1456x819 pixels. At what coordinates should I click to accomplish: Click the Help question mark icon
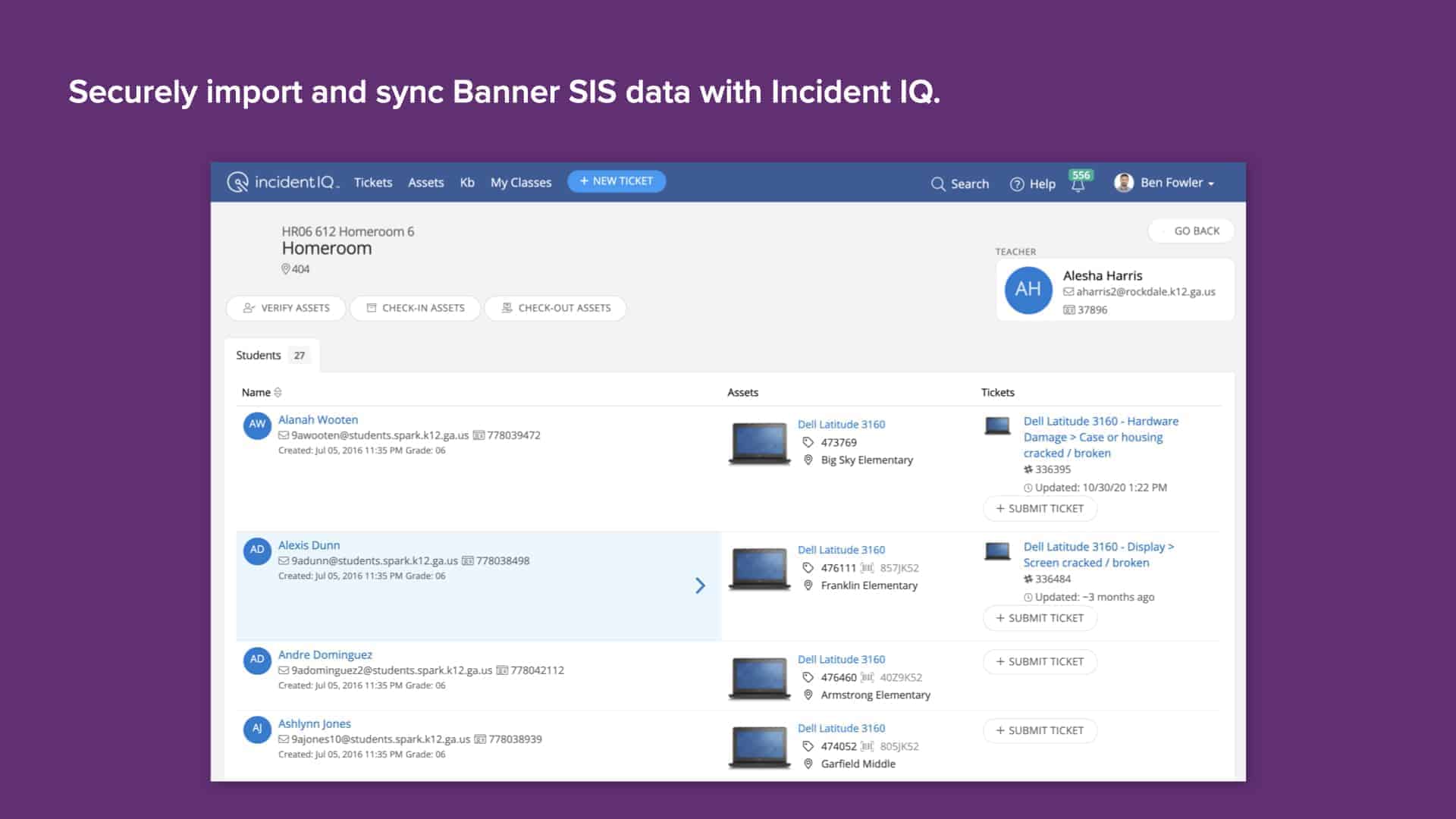[x=1016, y=184]
